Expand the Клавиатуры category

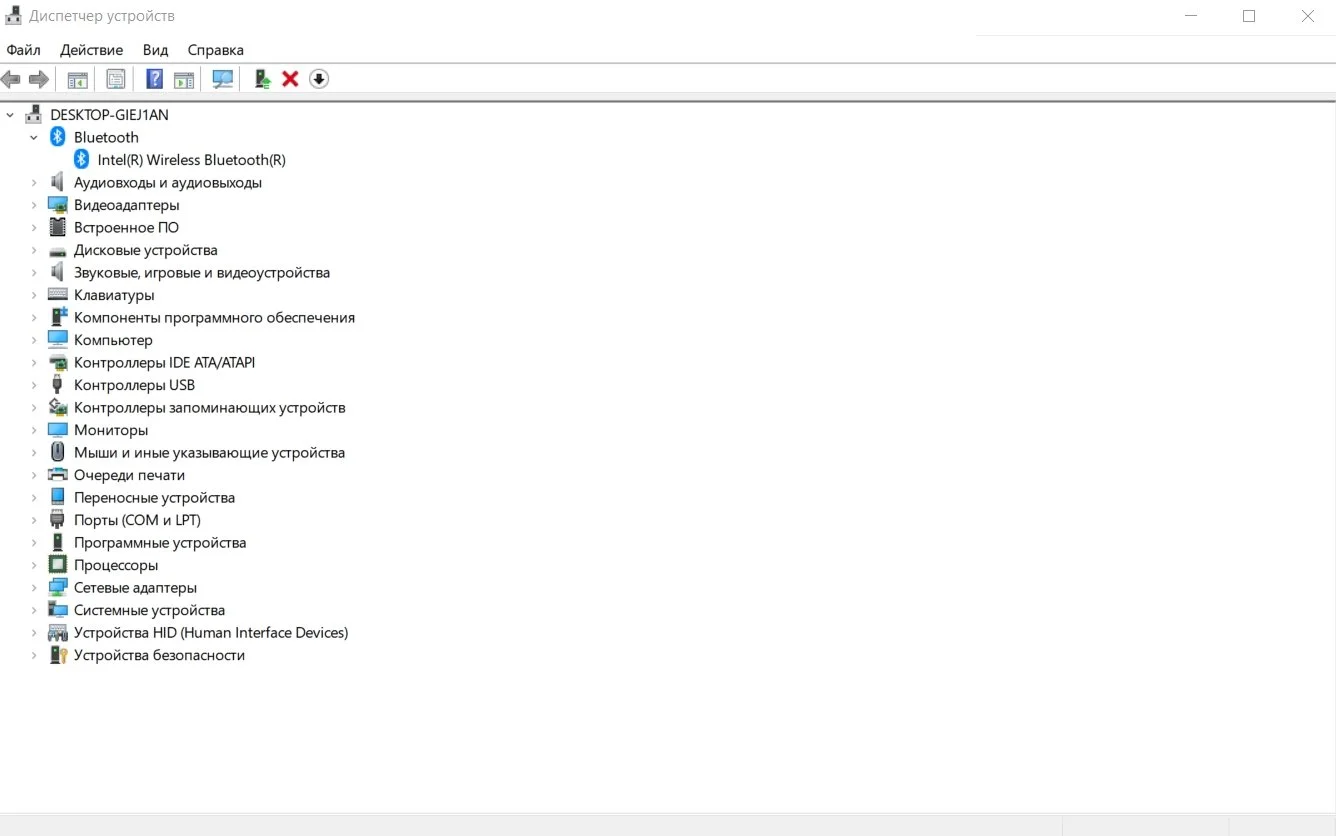click(34, 295)
